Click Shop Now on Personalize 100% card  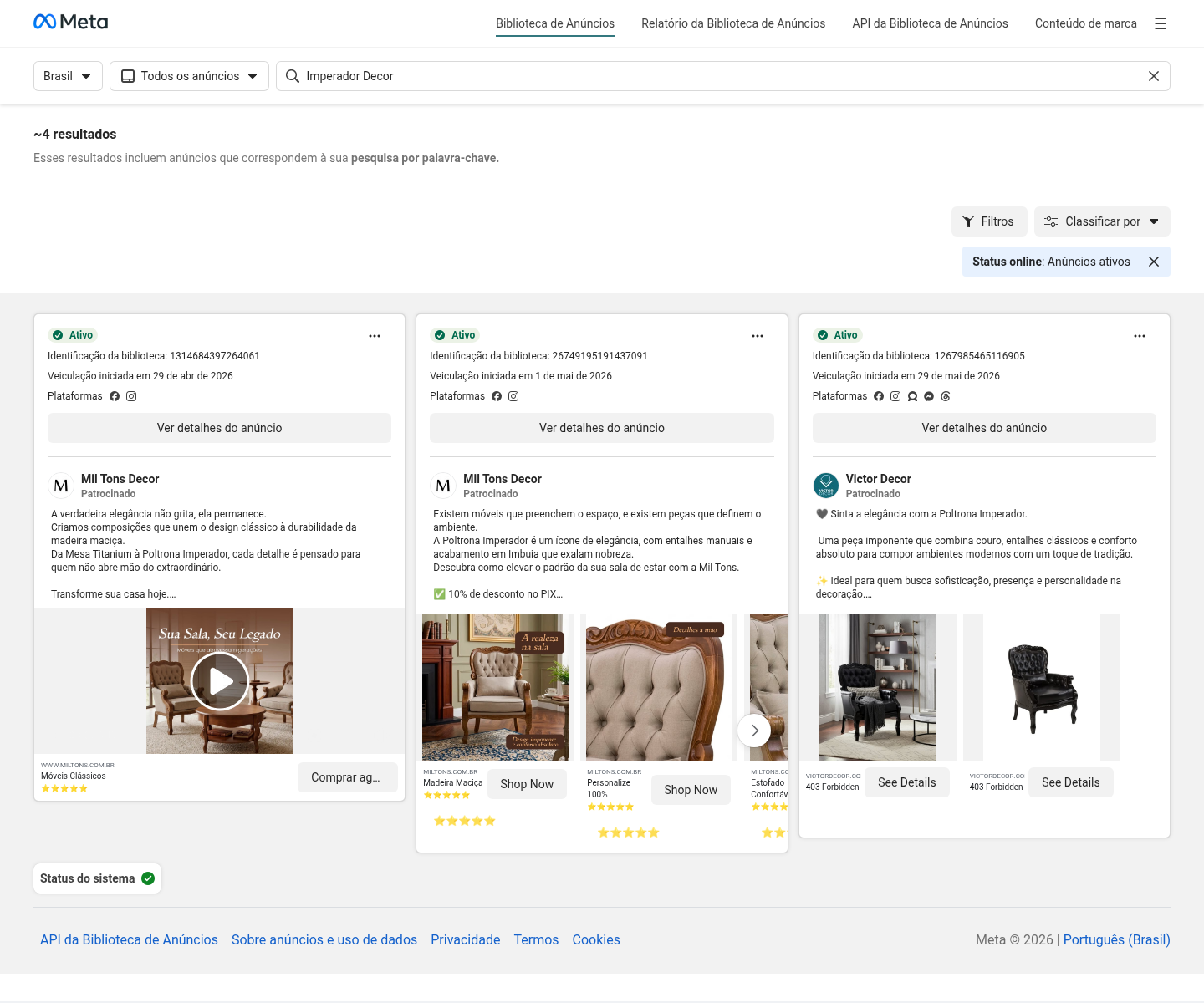(691, 790)
